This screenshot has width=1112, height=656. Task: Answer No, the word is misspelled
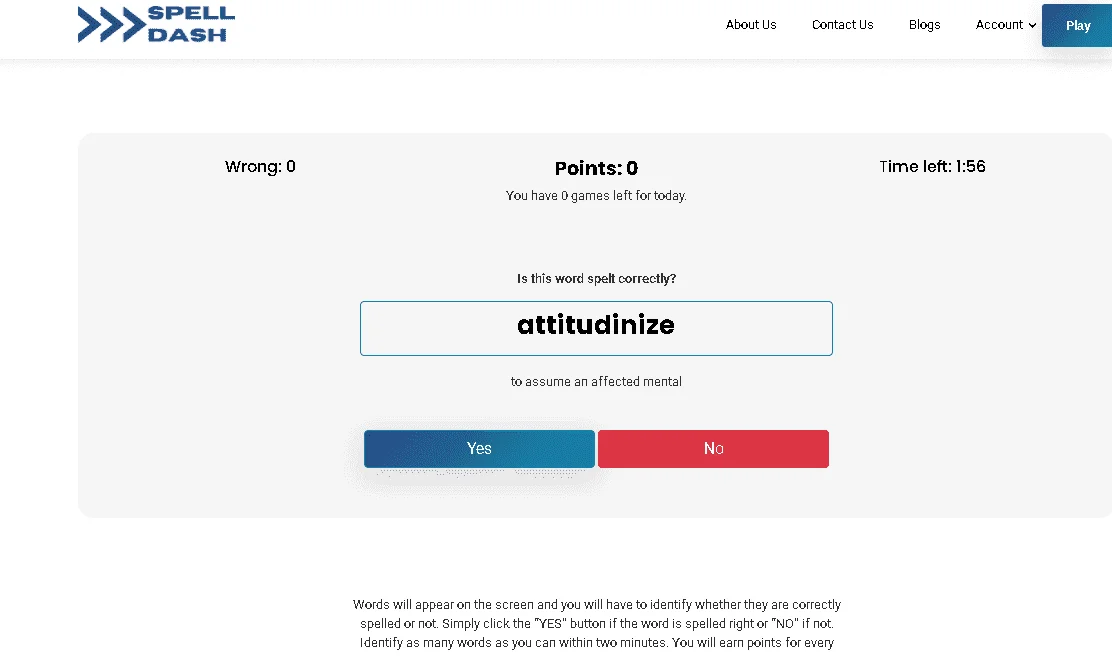coord(713,448)
